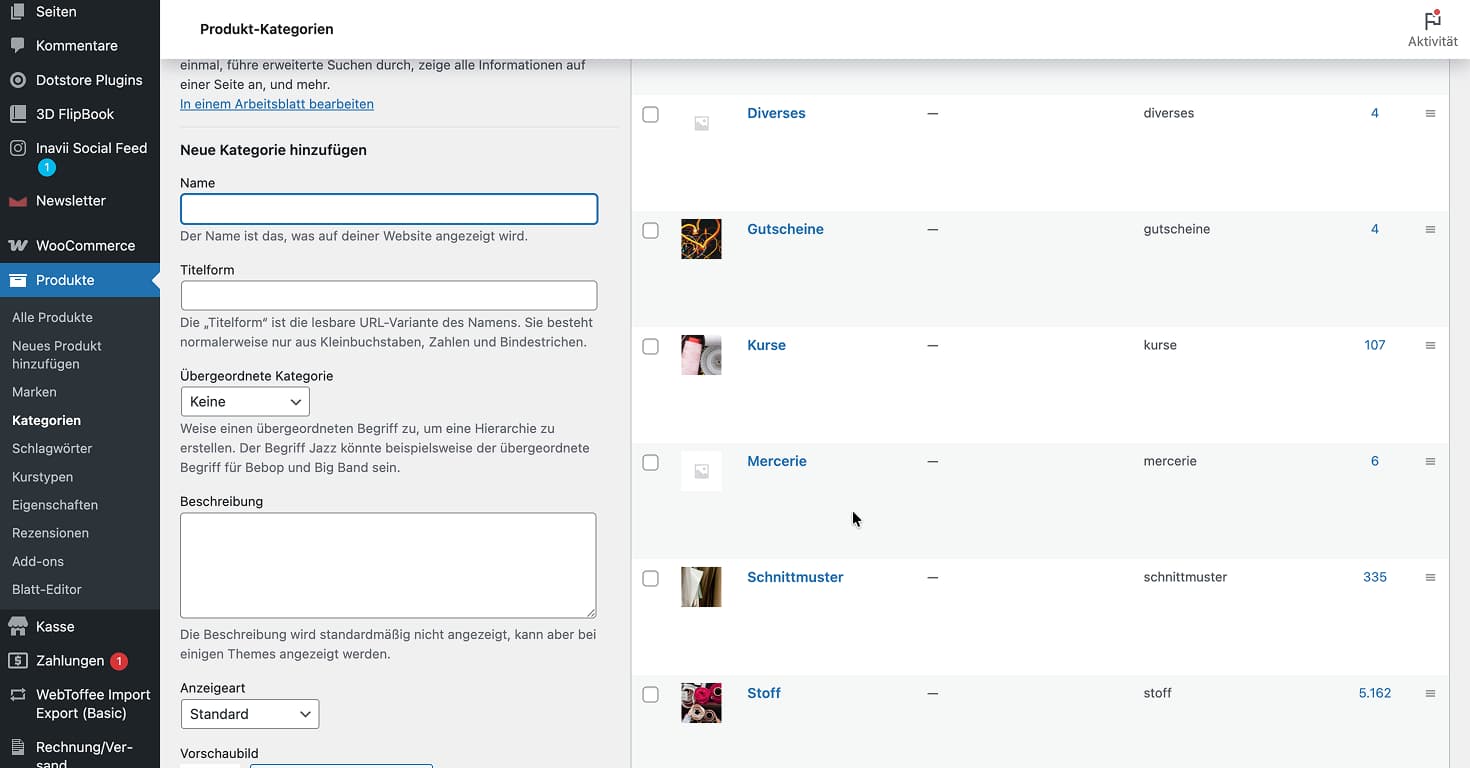Expand the Anzeigeart Standard dropdown
The width and height of the screenshot is (1470, 768).
(250, 714)
